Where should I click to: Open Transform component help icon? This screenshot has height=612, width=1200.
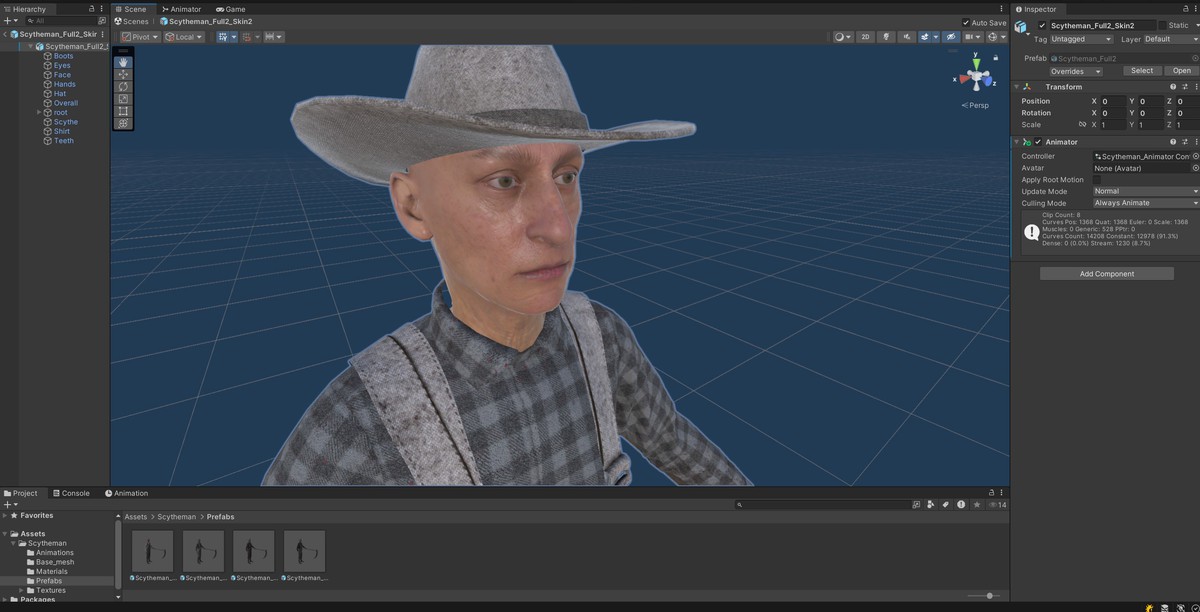pos(1173,87)
